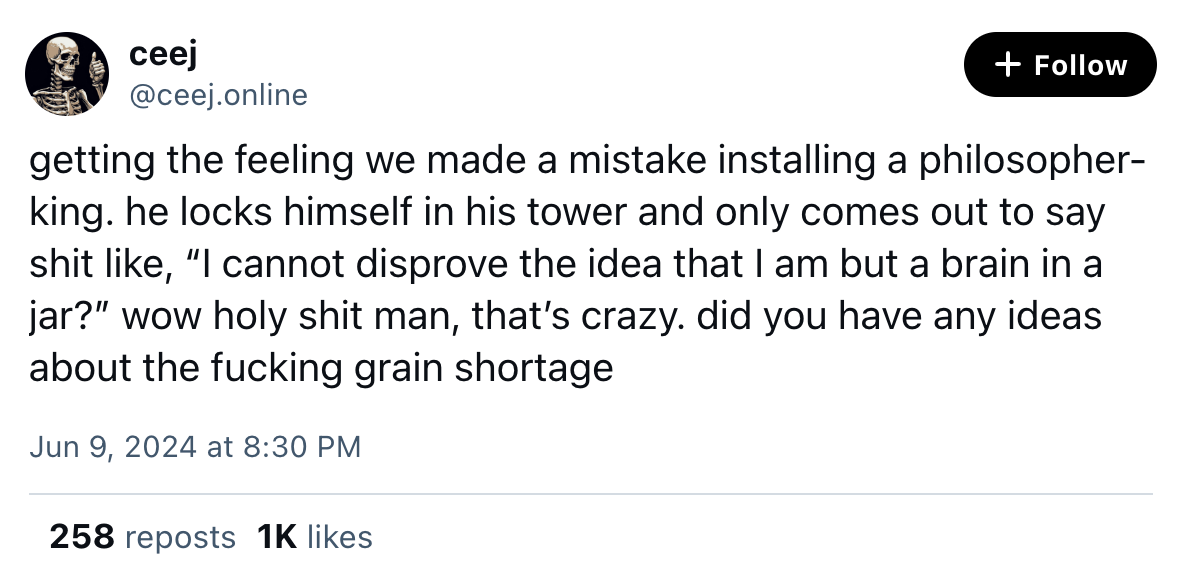Click the 8:30 PM time text
1186x572 pixels.
pos(299,446)
